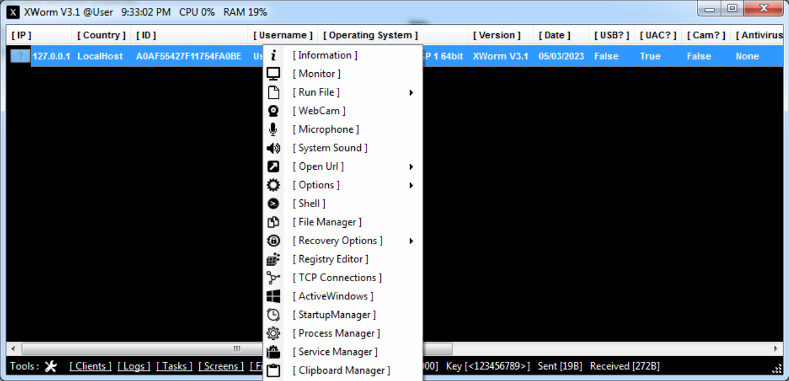Expand the Options submenu arrow
Image resolution: width=789 pixels, height=381 pixels.
pyautogui.click(x=411, y=185)
